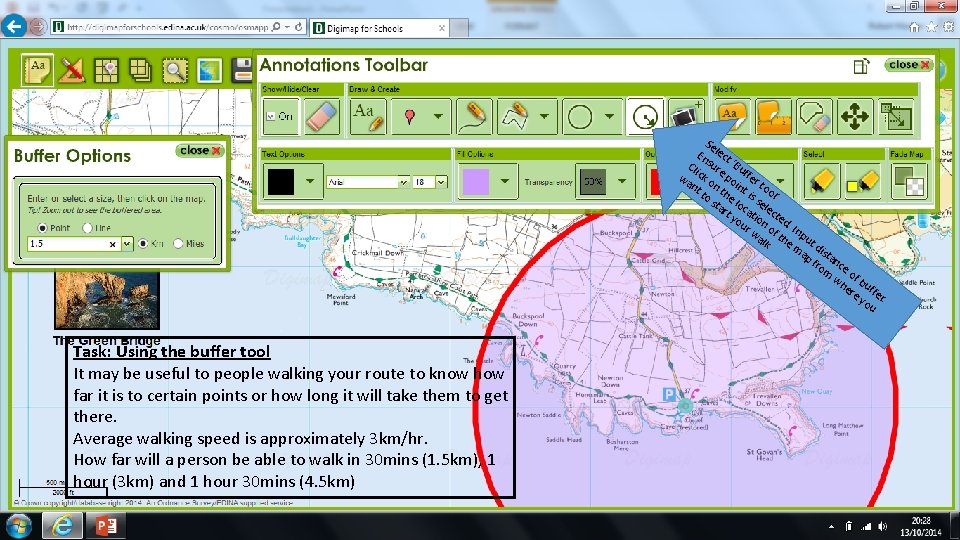Toggle the Fade Map icon
This screenshot has width=960, height=540.
tap(909, 181)
